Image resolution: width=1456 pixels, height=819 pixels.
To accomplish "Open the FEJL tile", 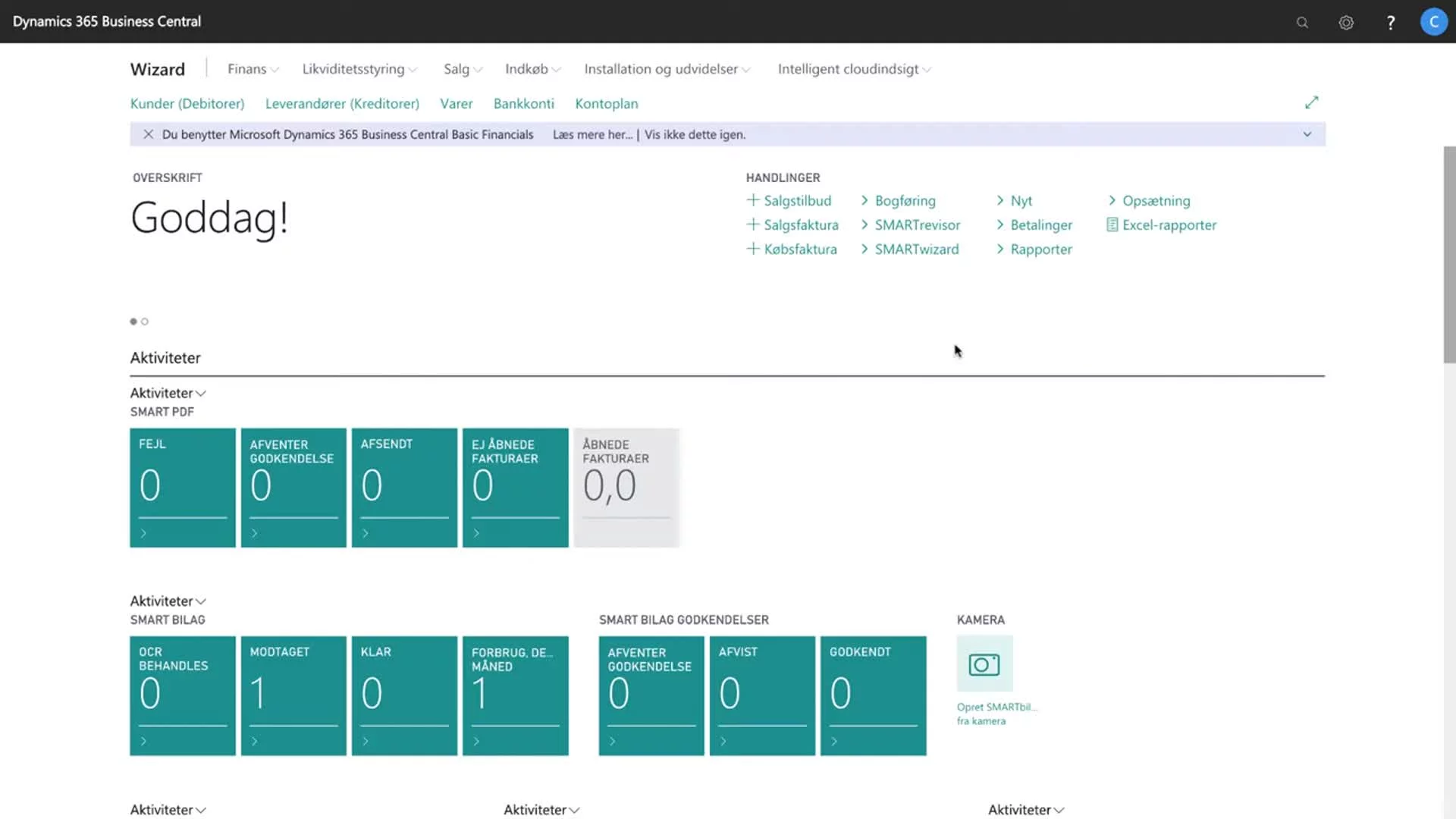I will pyautogui.click(x=183, y=488).
